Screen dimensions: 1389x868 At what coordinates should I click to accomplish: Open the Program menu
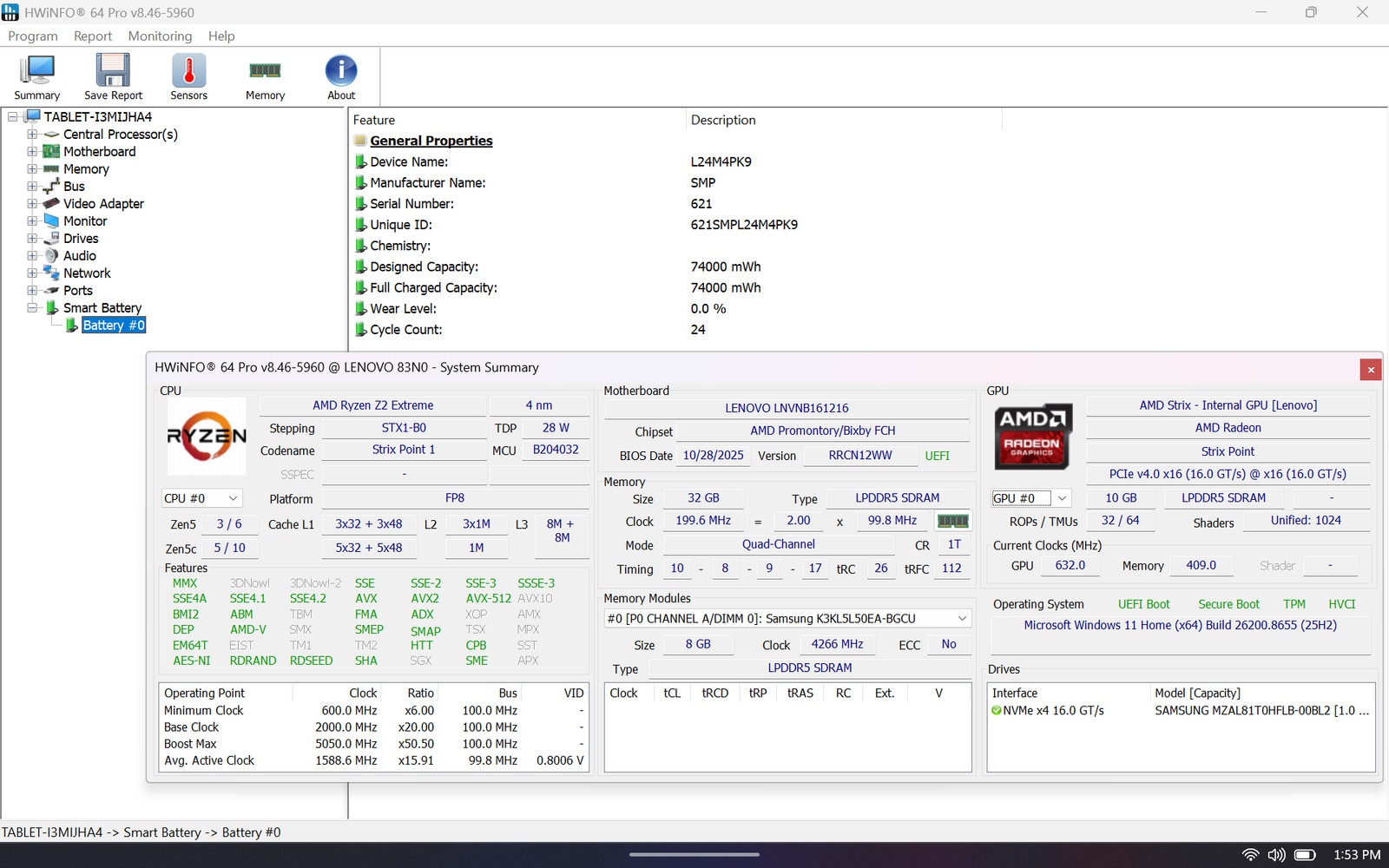33,36
